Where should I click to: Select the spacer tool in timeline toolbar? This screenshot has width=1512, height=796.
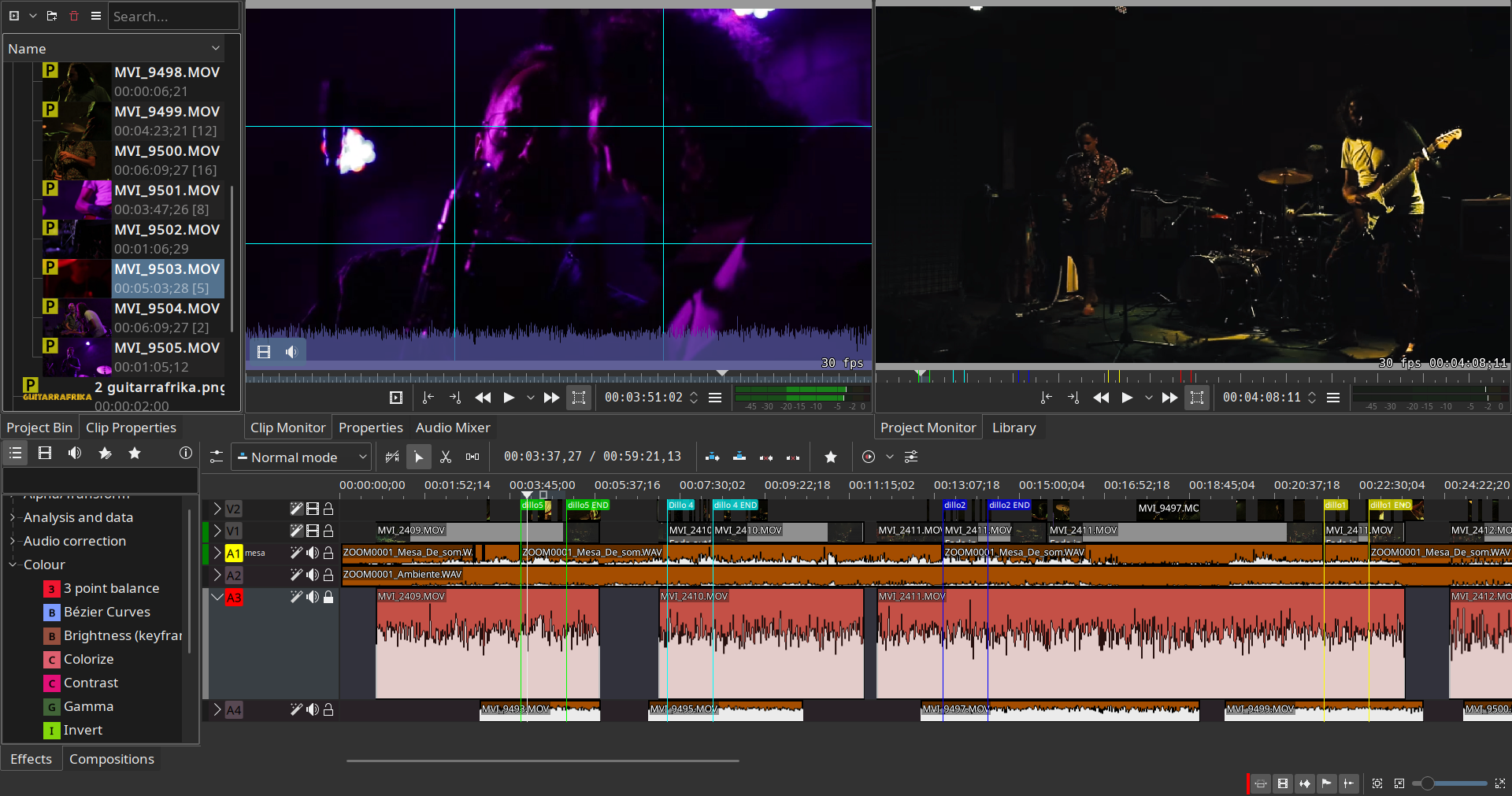tap(472, 457)
